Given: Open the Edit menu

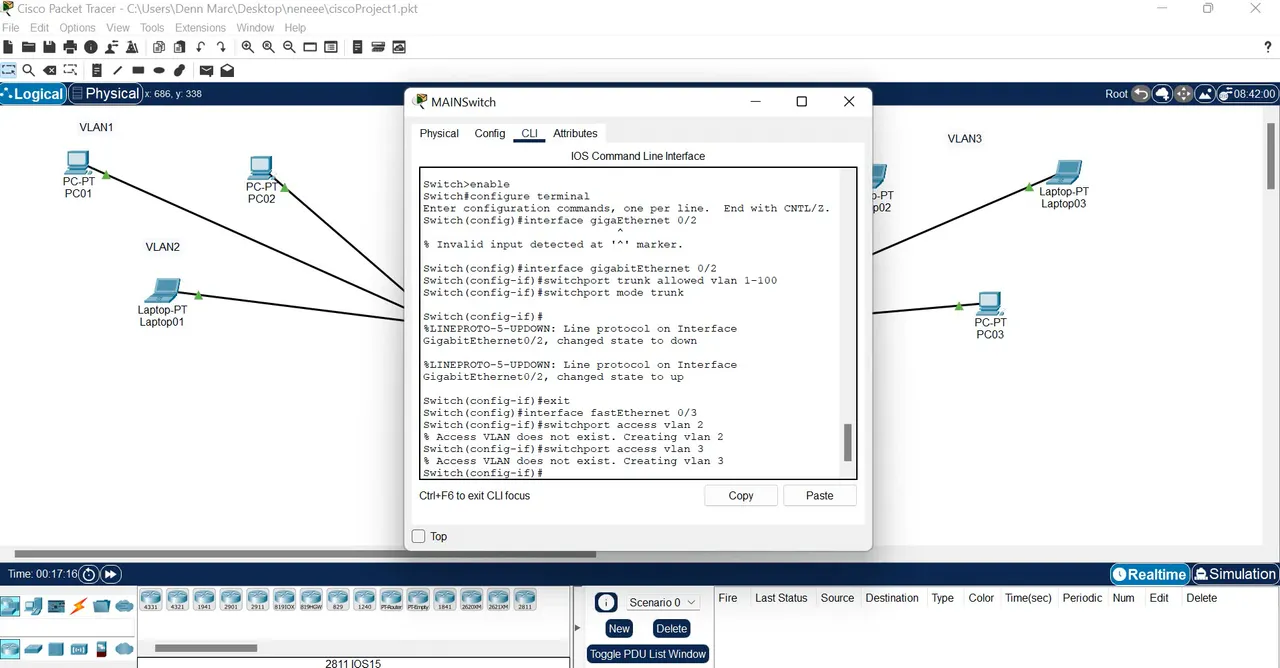Looking at the screenshot, I should click(x=39, y=28).
